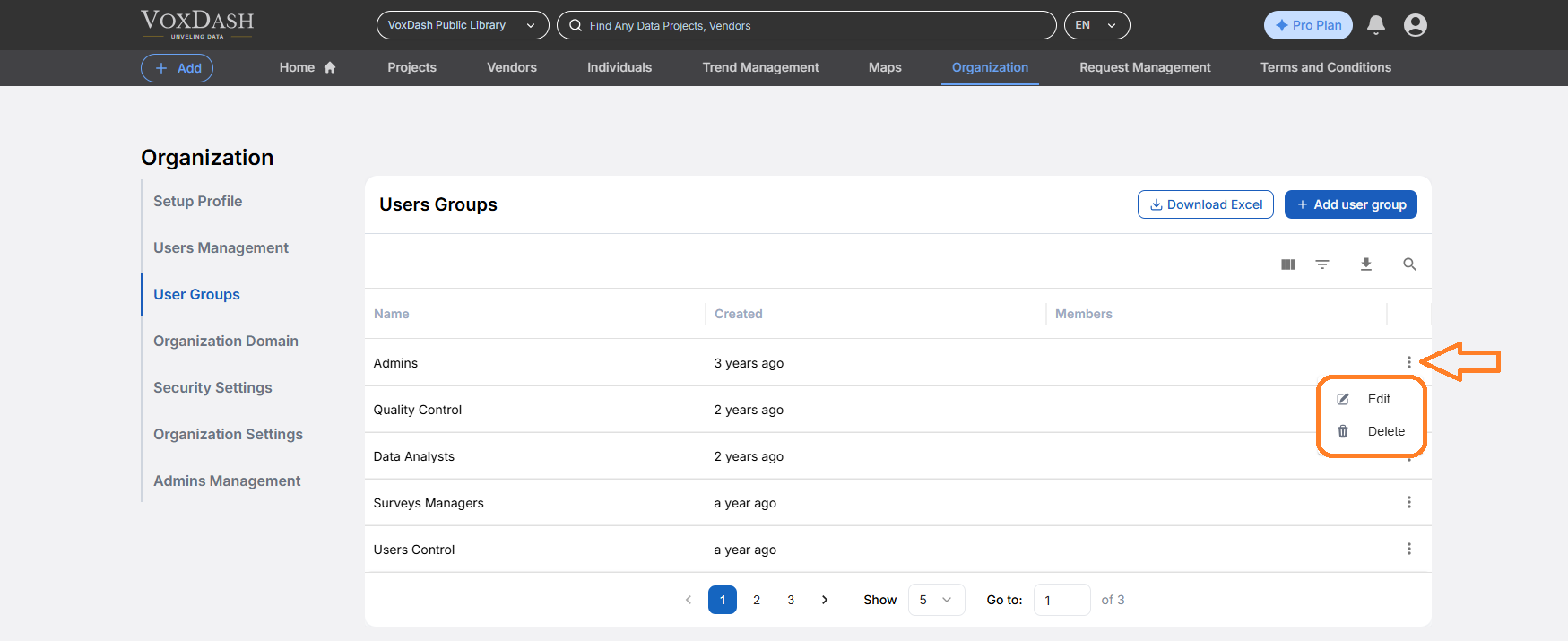
Task: Open the three-dot menu for Surveys Managers
Action: [x=1409, y=502]
